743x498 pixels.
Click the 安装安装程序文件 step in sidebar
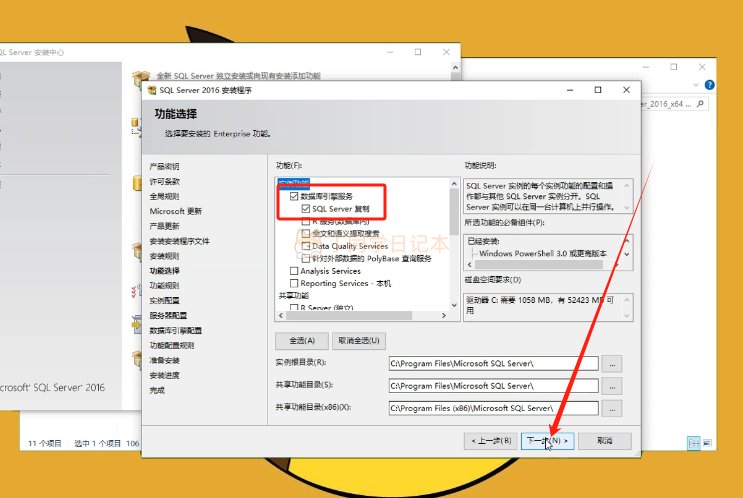(x=179, y=241)
